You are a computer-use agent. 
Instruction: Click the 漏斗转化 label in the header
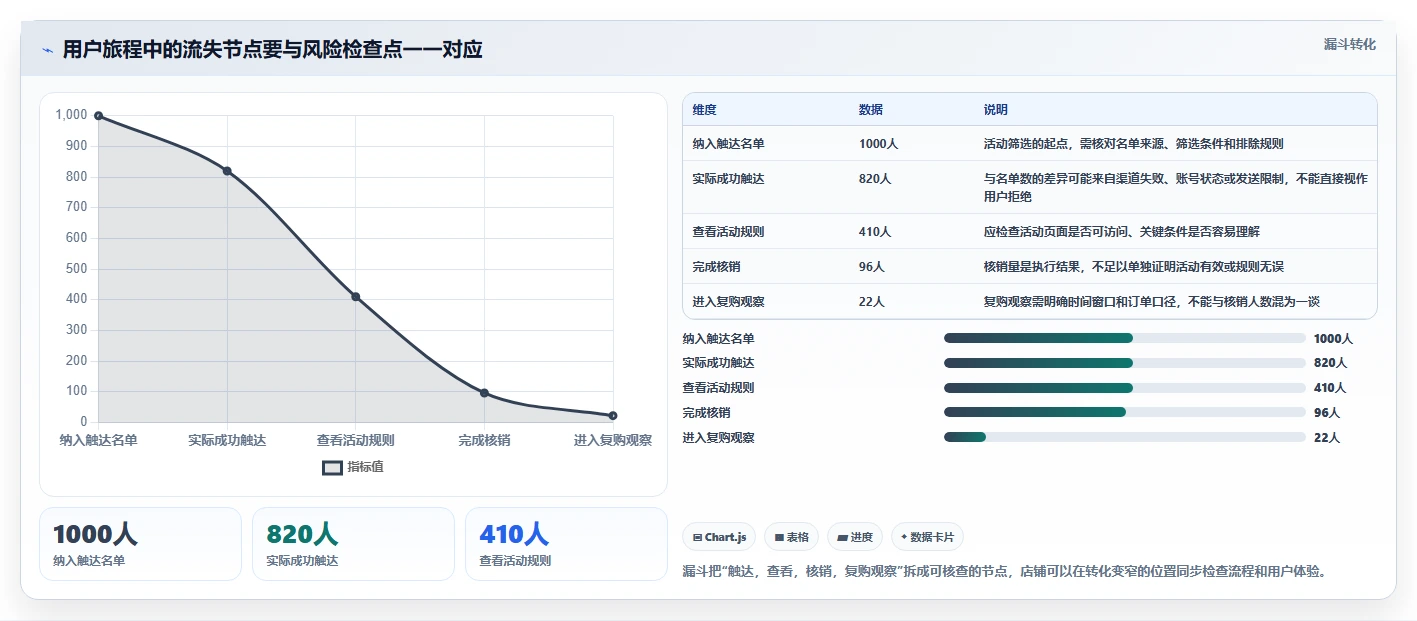click(x=1349, y=44)
